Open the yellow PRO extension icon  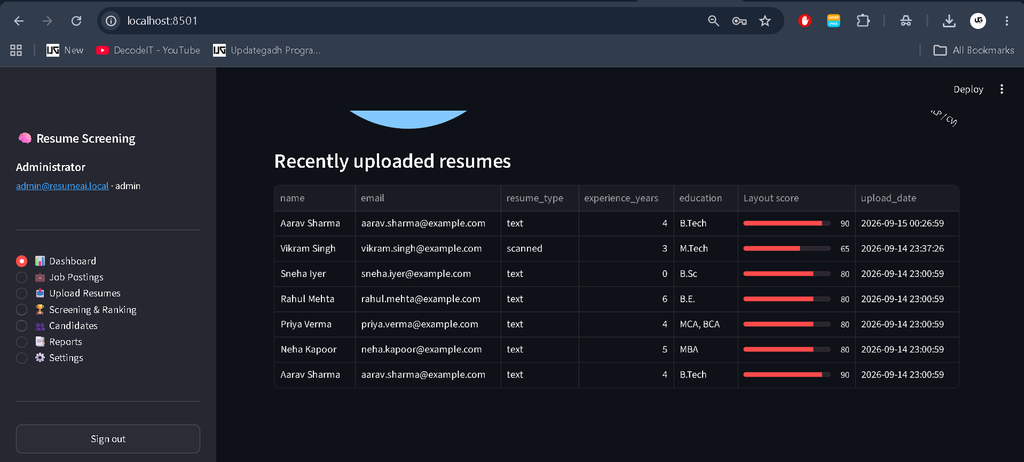pos(833,21)
